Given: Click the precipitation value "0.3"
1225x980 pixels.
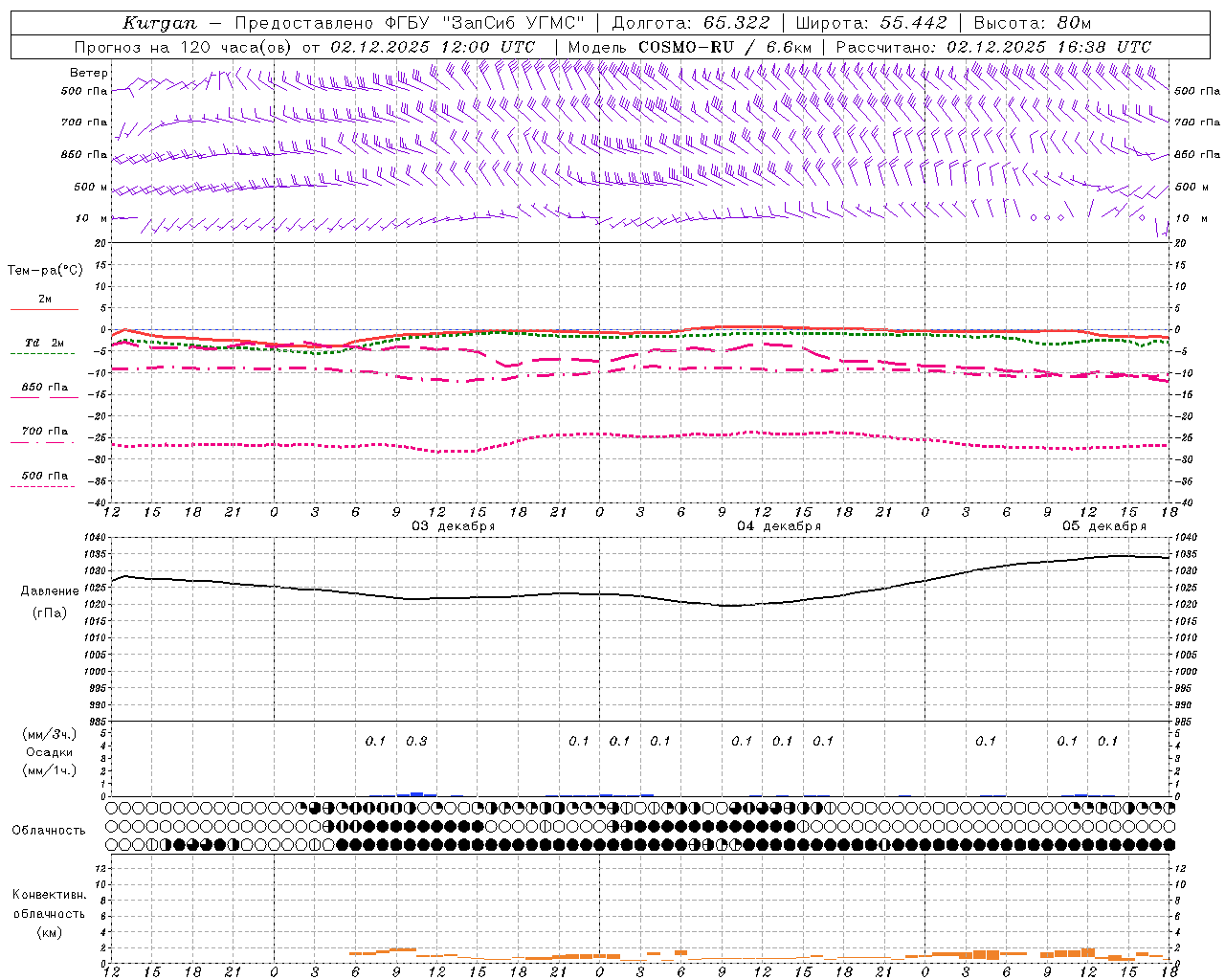Looking at the screenshot, I should 416,741.
